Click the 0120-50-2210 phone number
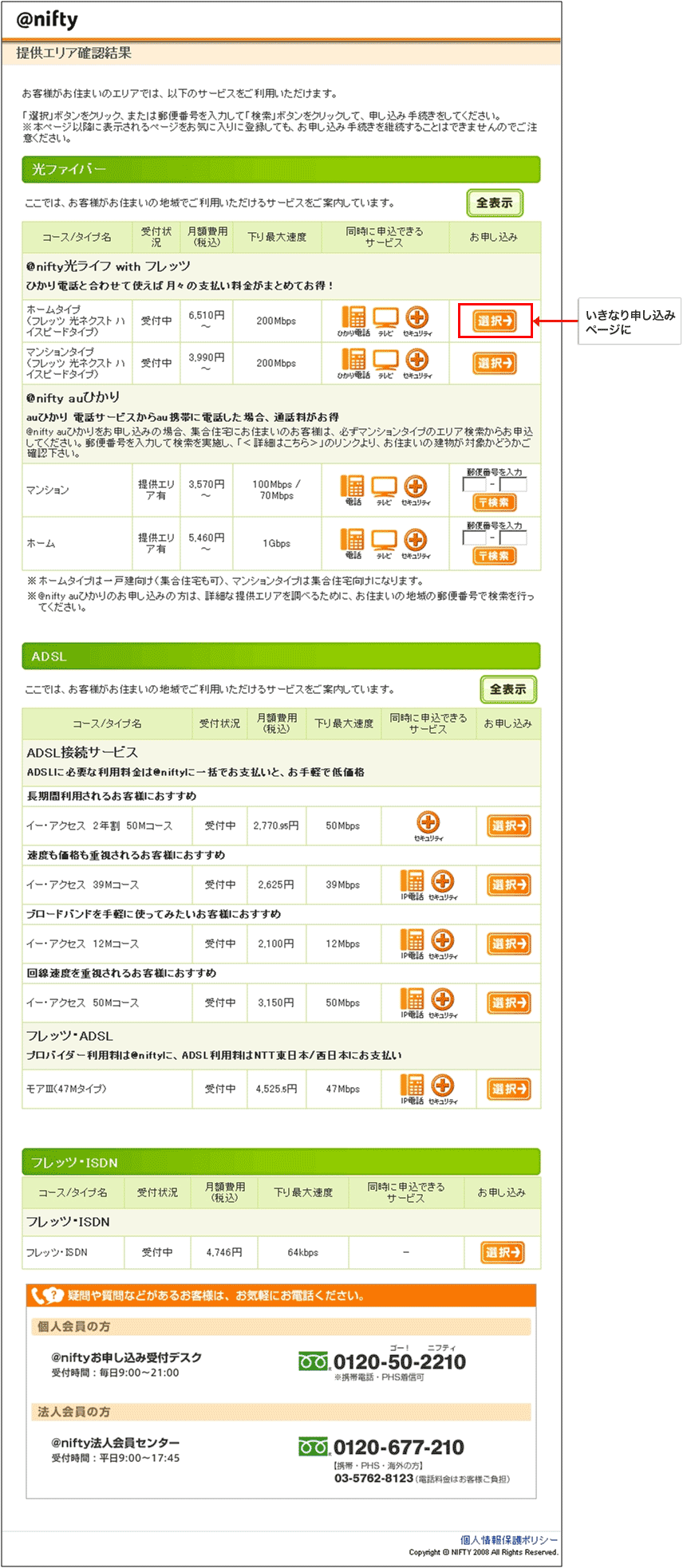Viewport: 695px width, 1568px height. coord(400,1362)
